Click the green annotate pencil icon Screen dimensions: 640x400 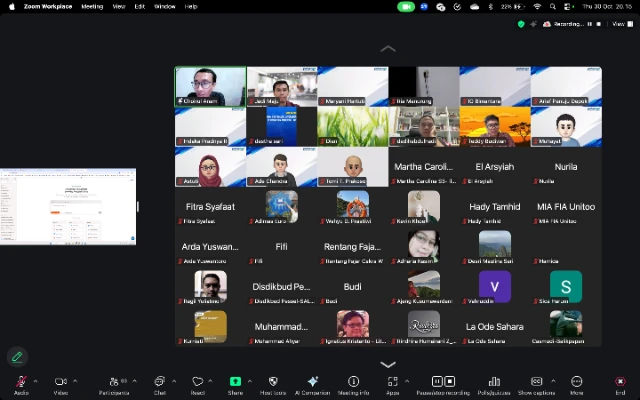click(17, 357)
